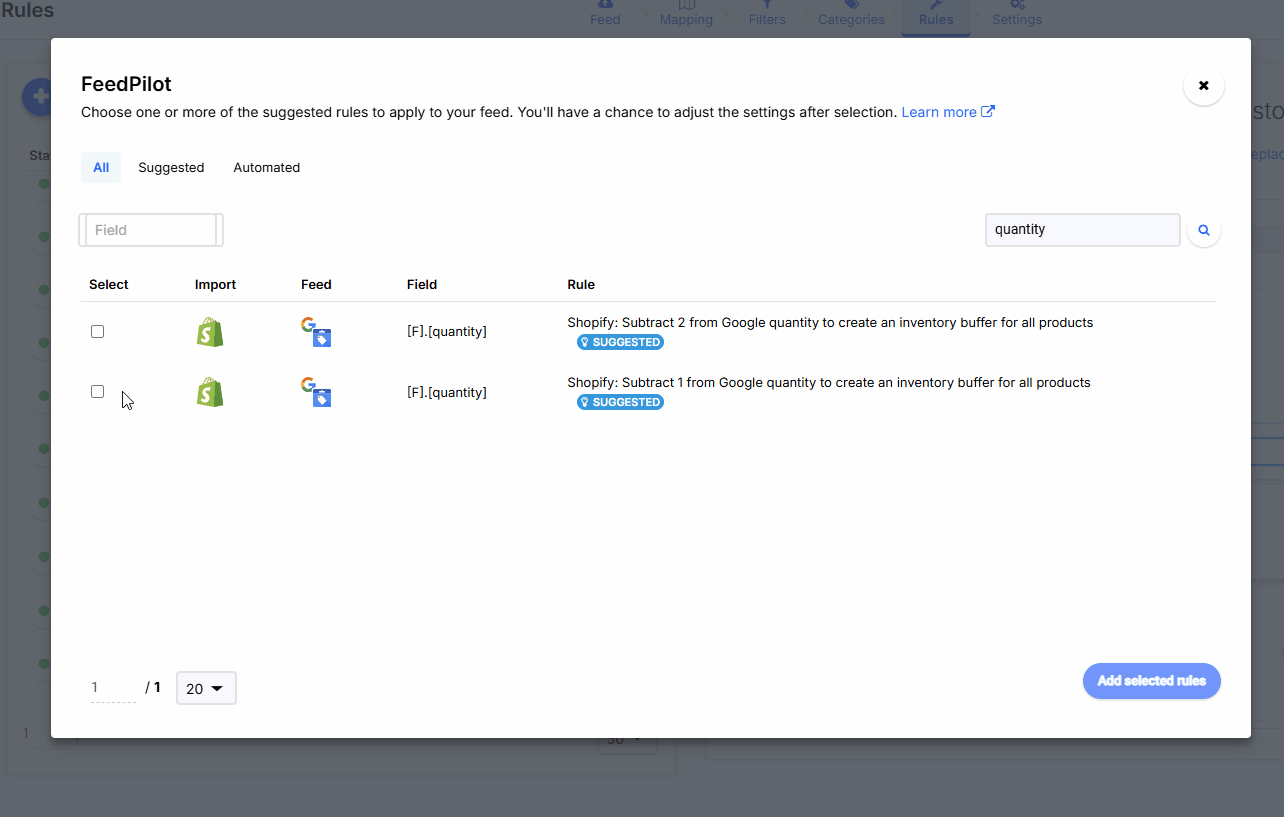Switch to the Automated tab
The width and height of the screenshot is (1284, 817).
(266, 168)
